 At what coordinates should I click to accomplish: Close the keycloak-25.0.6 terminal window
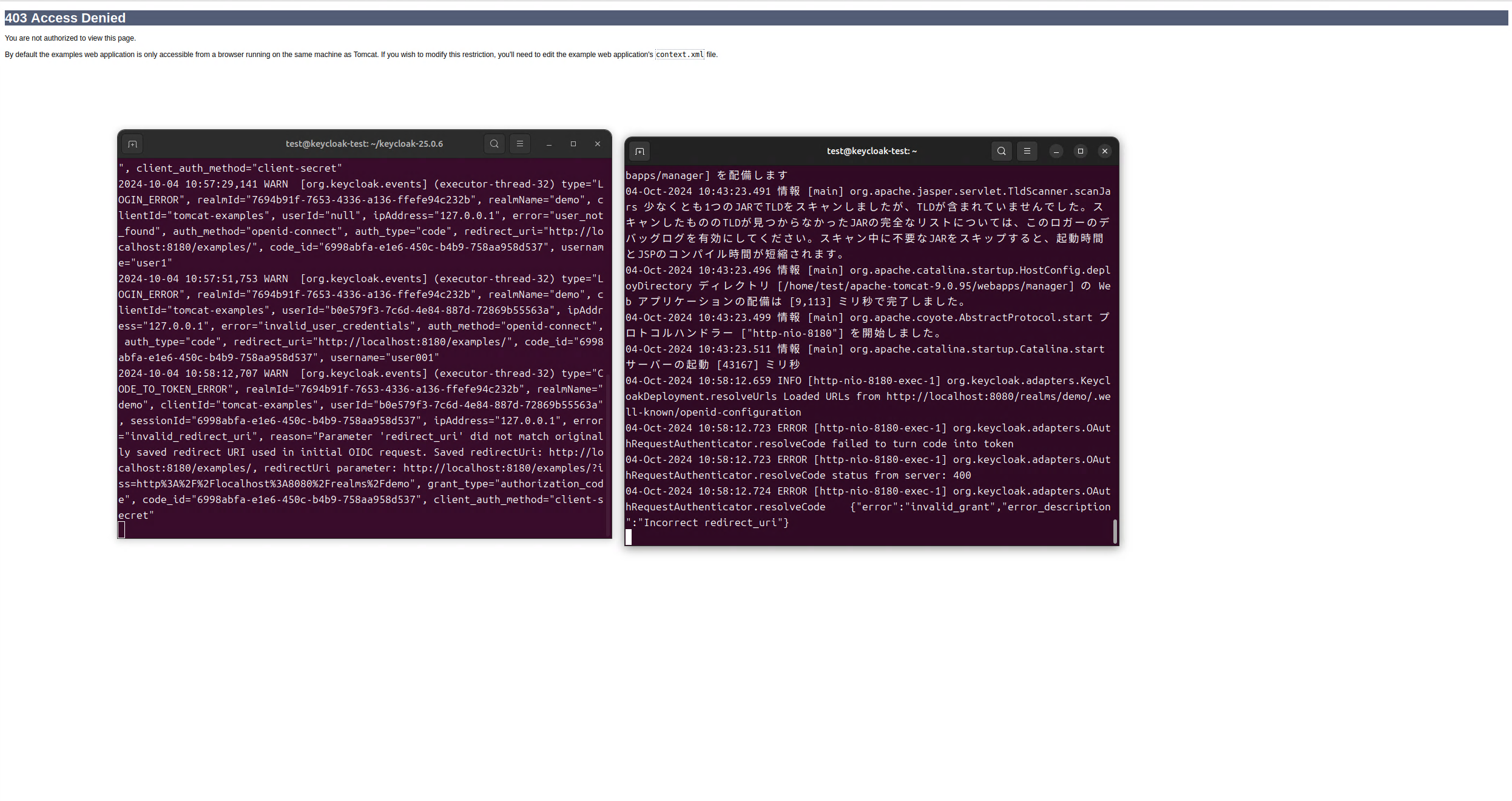tap(598, 144)
